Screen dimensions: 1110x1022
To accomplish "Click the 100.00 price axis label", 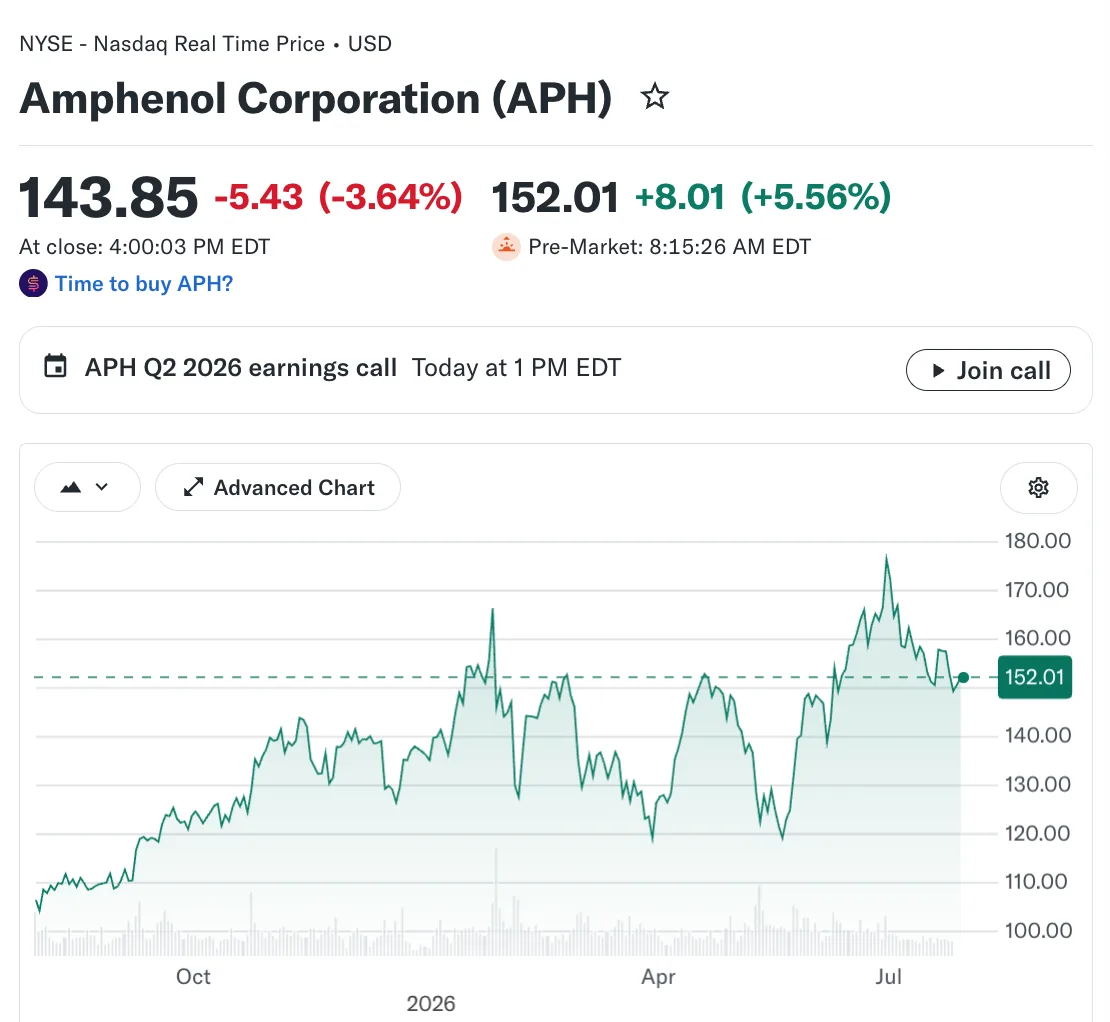I will (x=1038, y=931).
